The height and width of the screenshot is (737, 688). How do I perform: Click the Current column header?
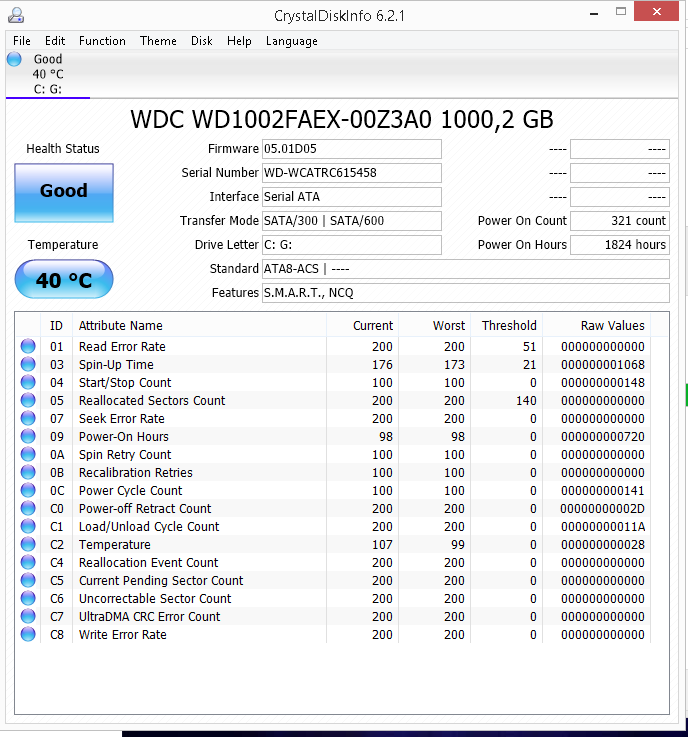pyautogui.click(x=362, y=325)
